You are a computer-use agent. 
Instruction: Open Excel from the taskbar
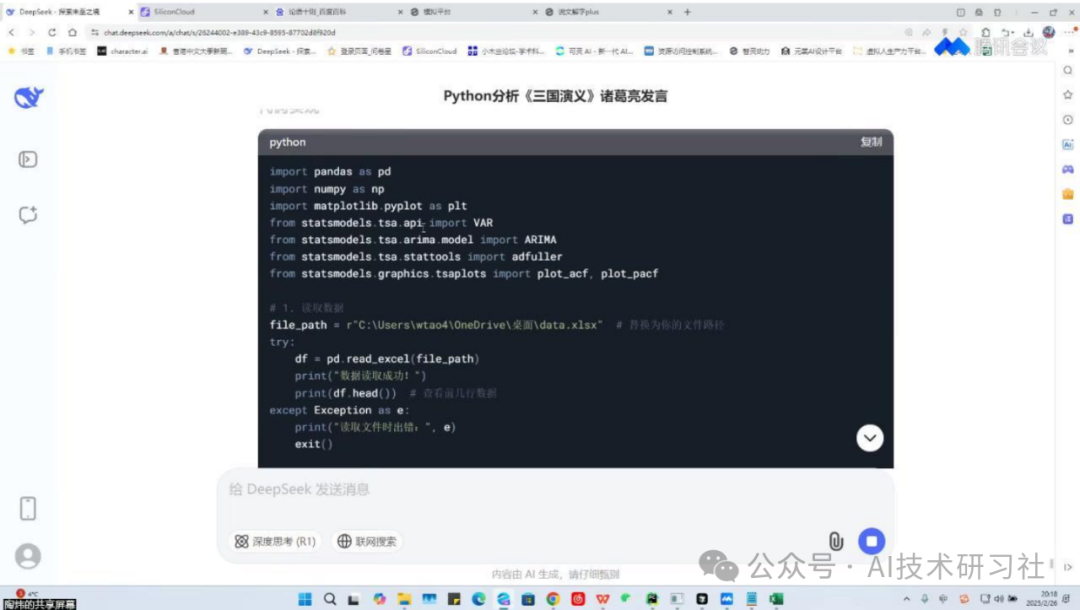[x=776, y=599]
